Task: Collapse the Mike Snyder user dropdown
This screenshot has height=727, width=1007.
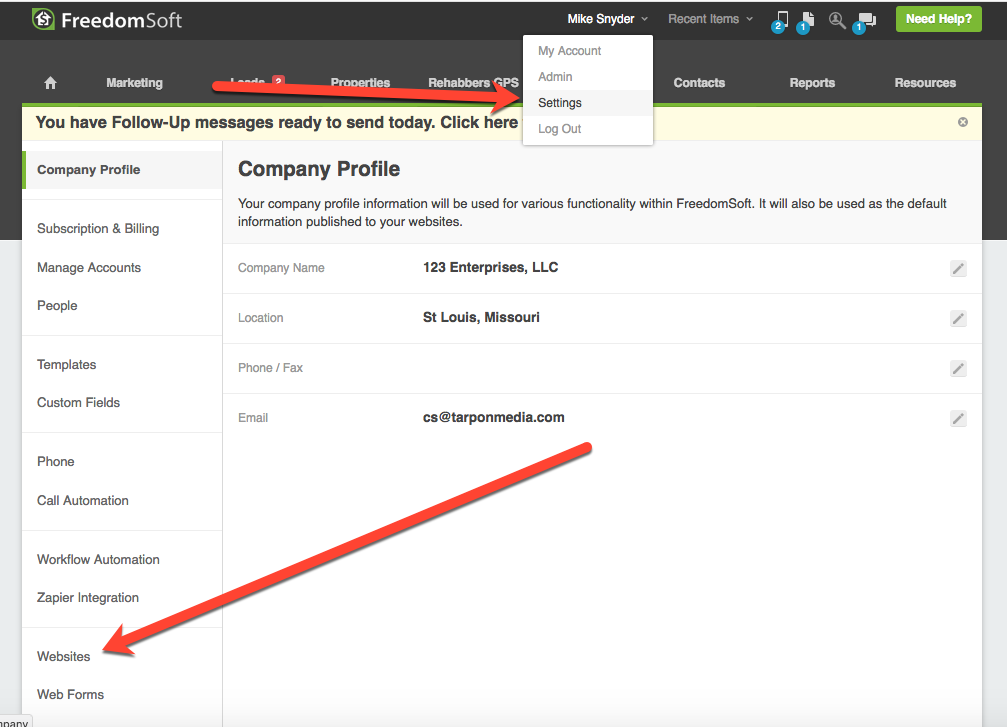Action: click(607, 19)
